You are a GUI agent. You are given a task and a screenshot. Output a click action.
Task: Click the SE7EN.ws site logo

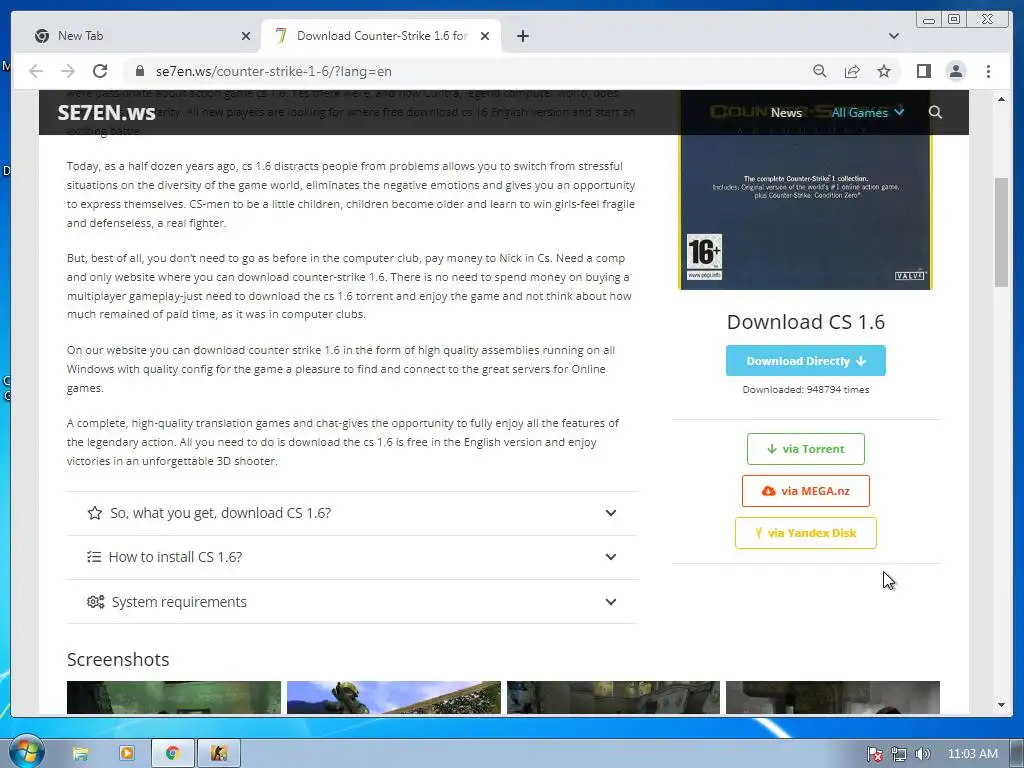pos(106,112)
